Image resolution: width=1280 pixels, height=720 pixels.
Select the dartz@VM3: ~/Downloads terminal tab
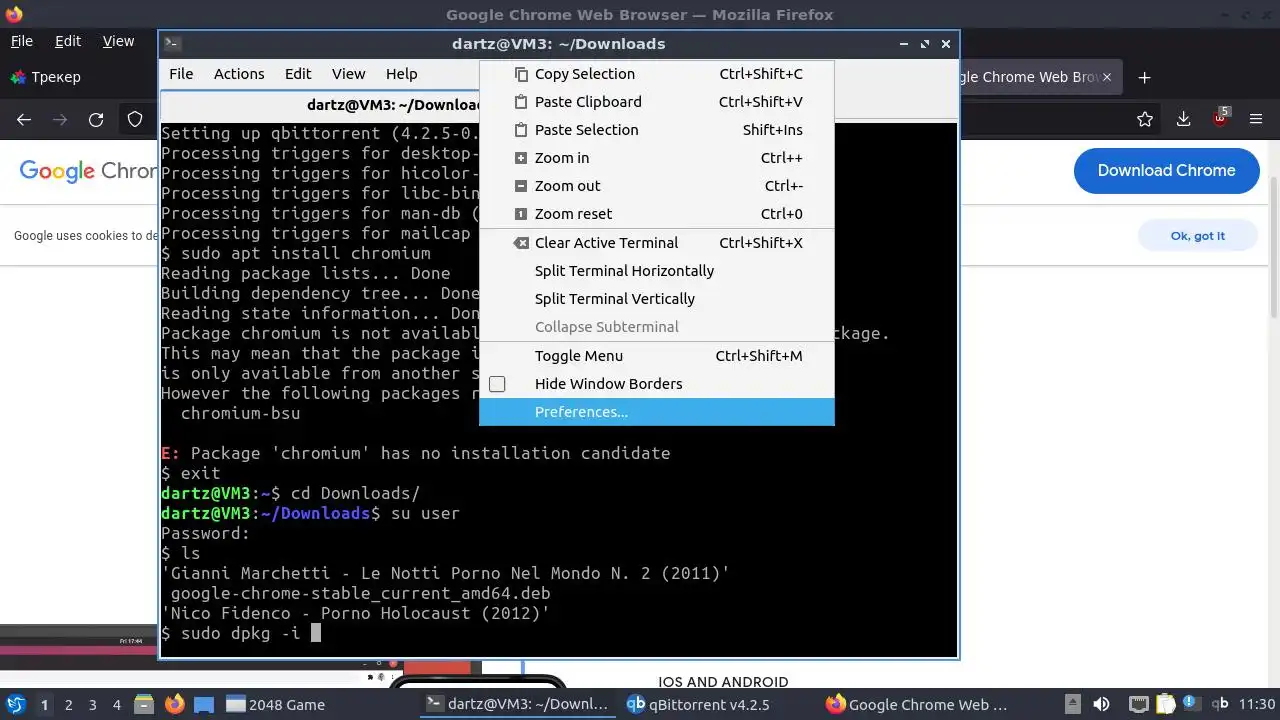[394, 105]
